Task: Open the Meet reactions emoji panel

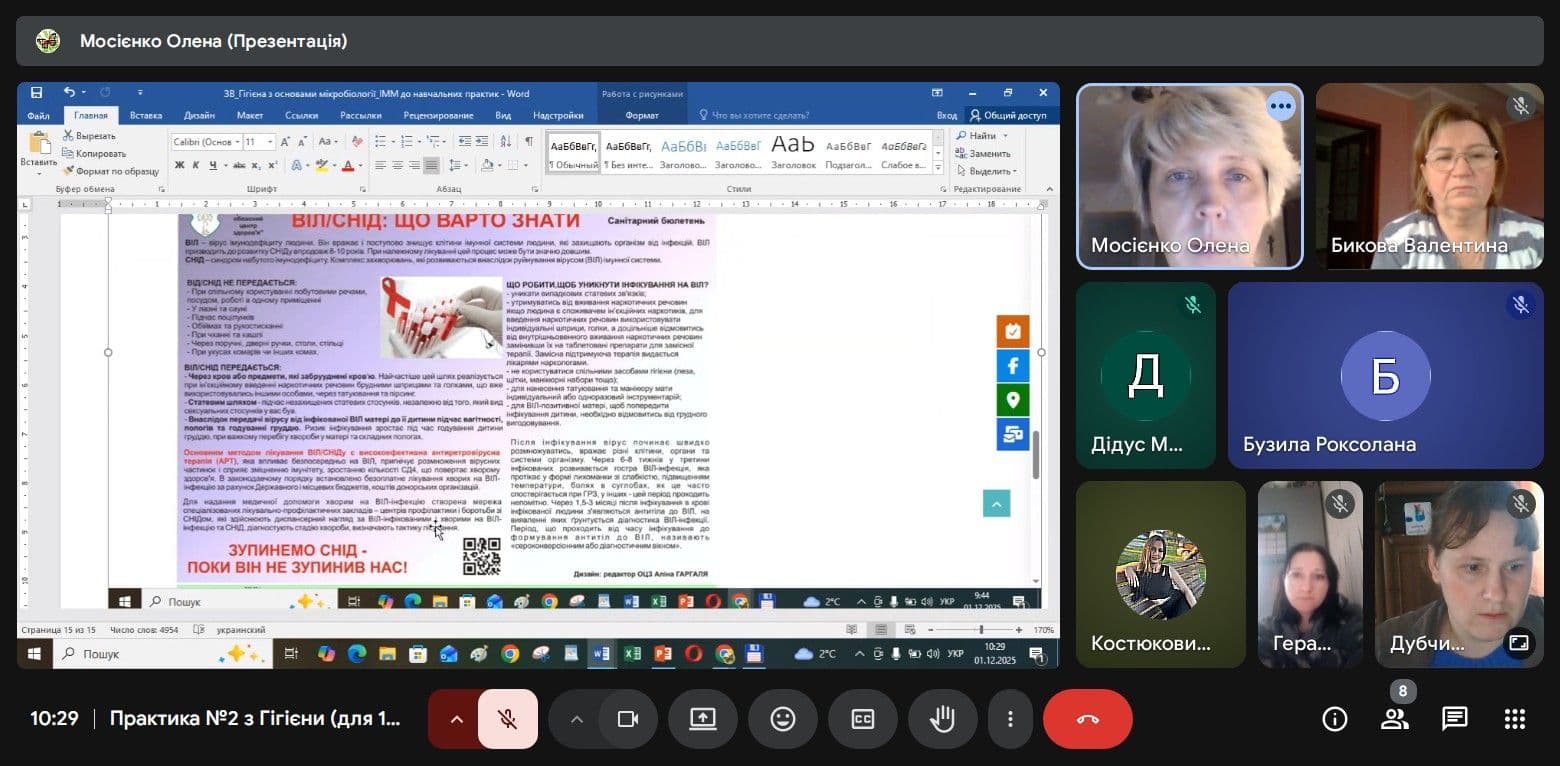Action: (783, 719)
